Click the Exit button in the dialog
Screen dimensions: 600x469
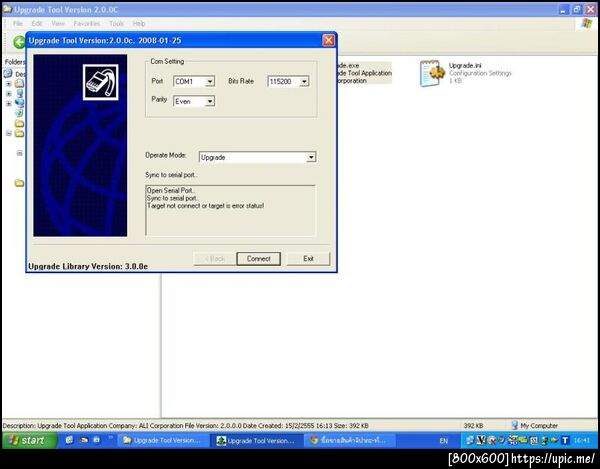308,259
